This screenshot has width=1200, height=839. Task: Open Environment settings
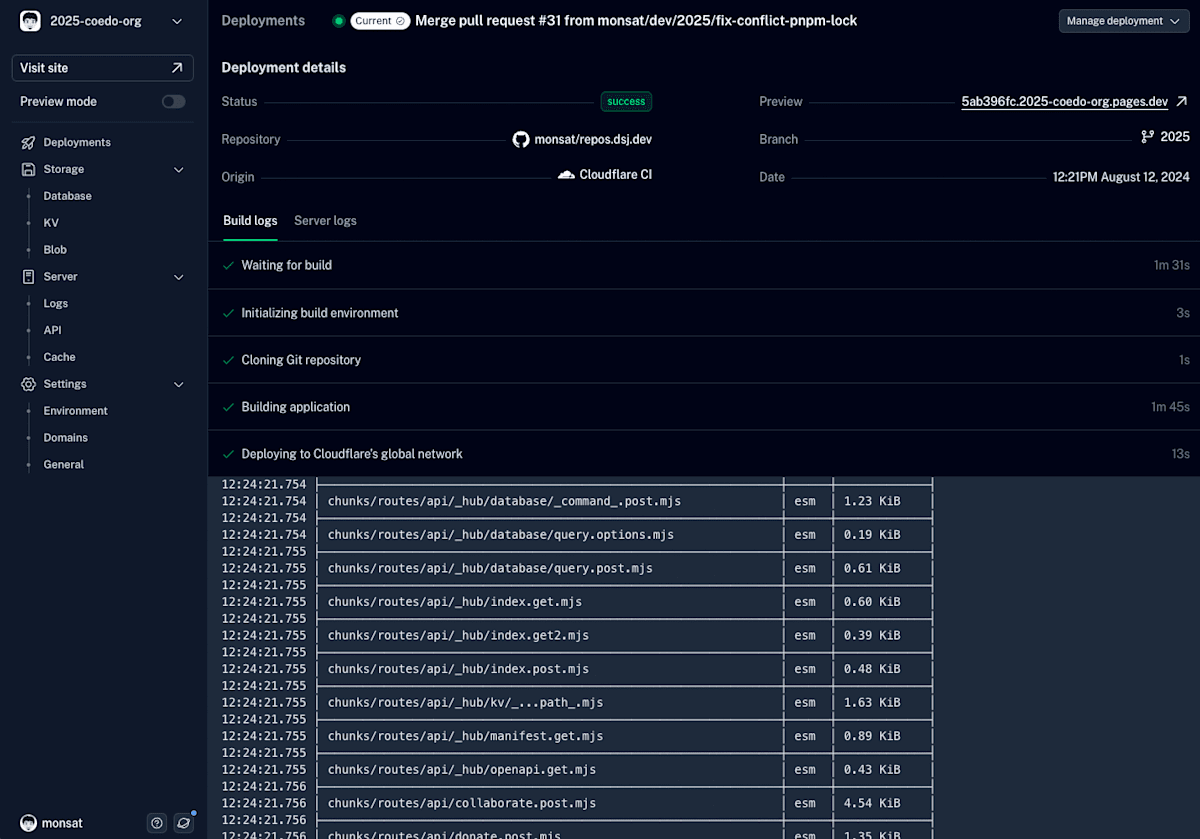[75, 411]
